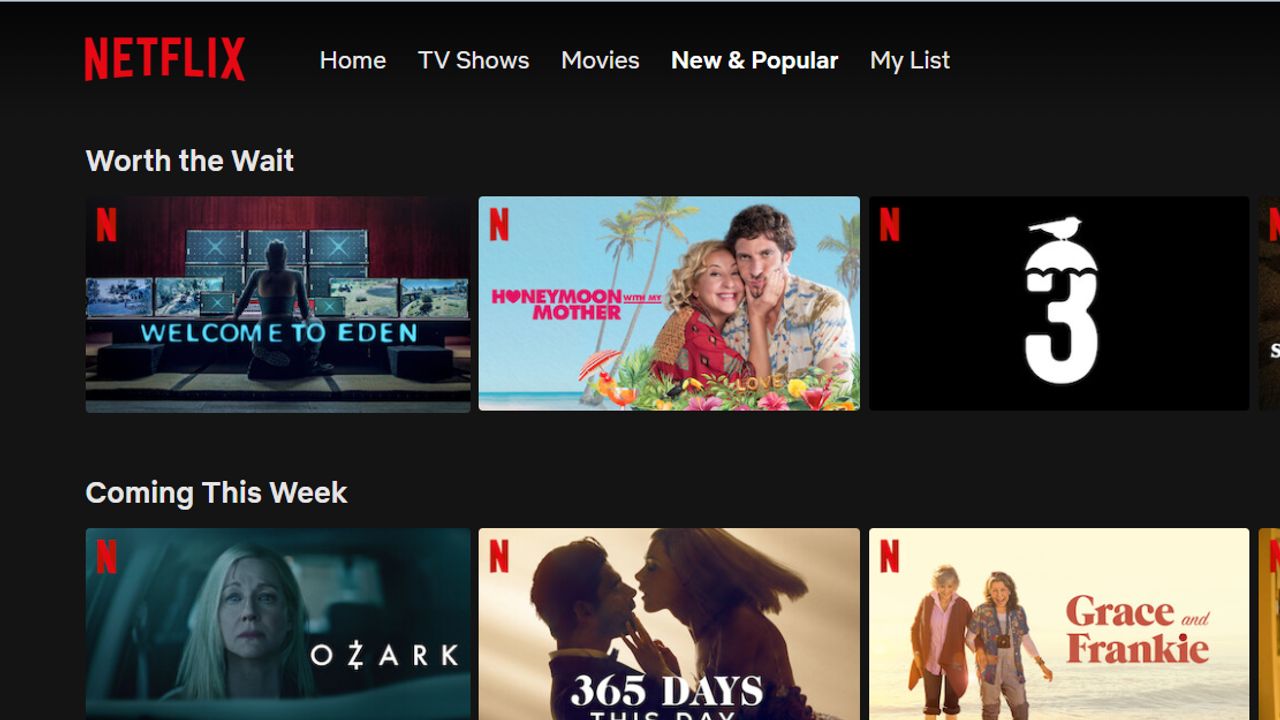The image size is (1280, 720).
Task: Click the N badge on 365 Days This Day
Action: 499,557
